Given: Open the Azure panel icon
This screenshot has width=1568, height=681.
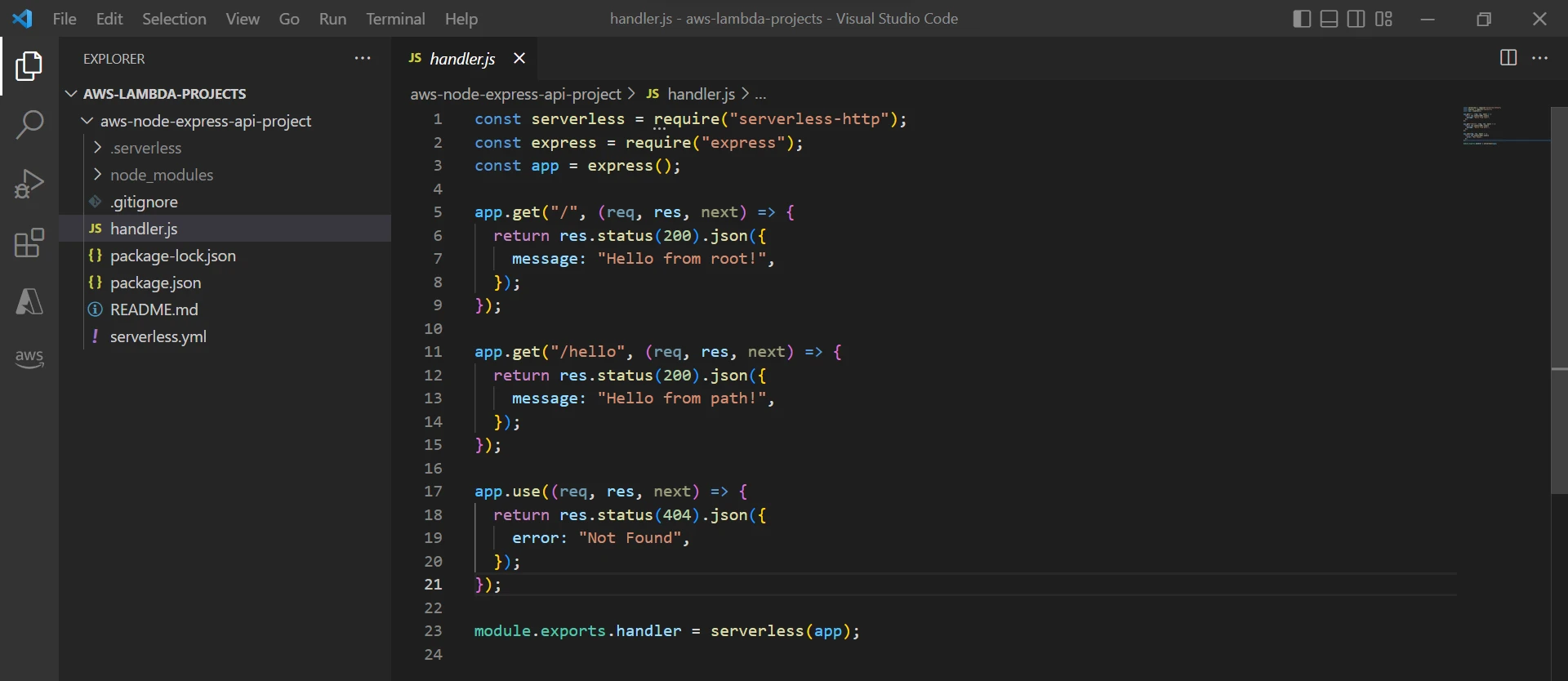Looking at the screenshot, I should click(29, 301).
